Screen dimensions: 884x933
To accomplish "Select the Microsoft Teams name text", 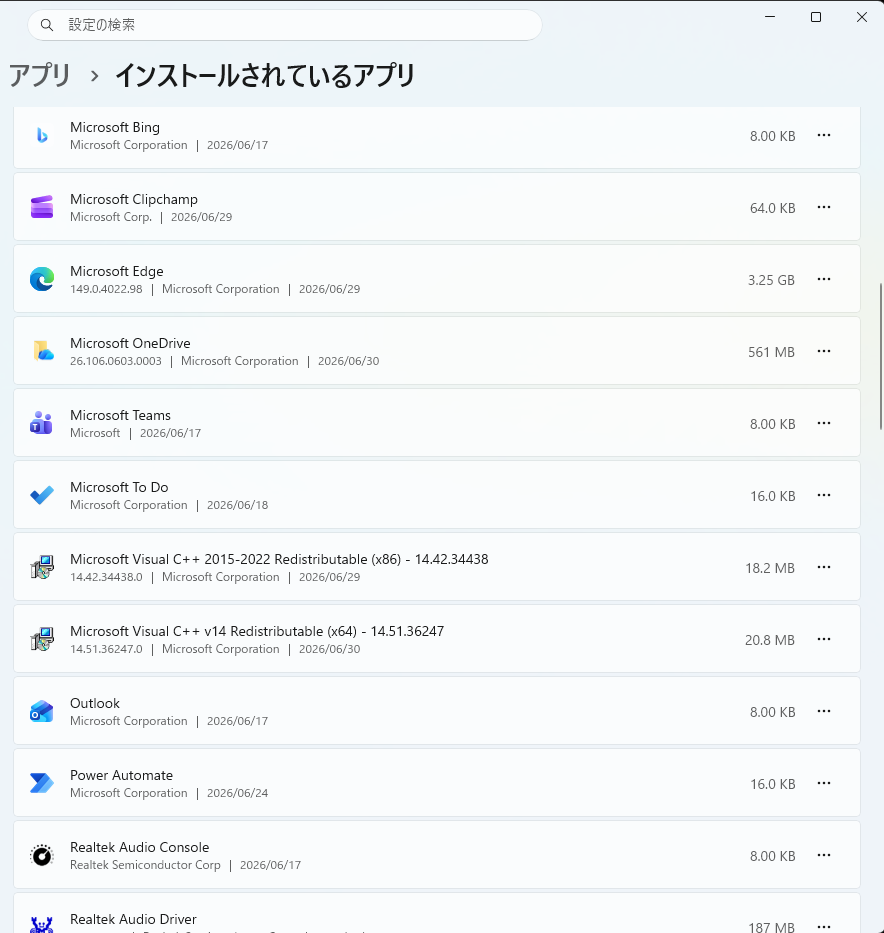I will pos(120,415).
